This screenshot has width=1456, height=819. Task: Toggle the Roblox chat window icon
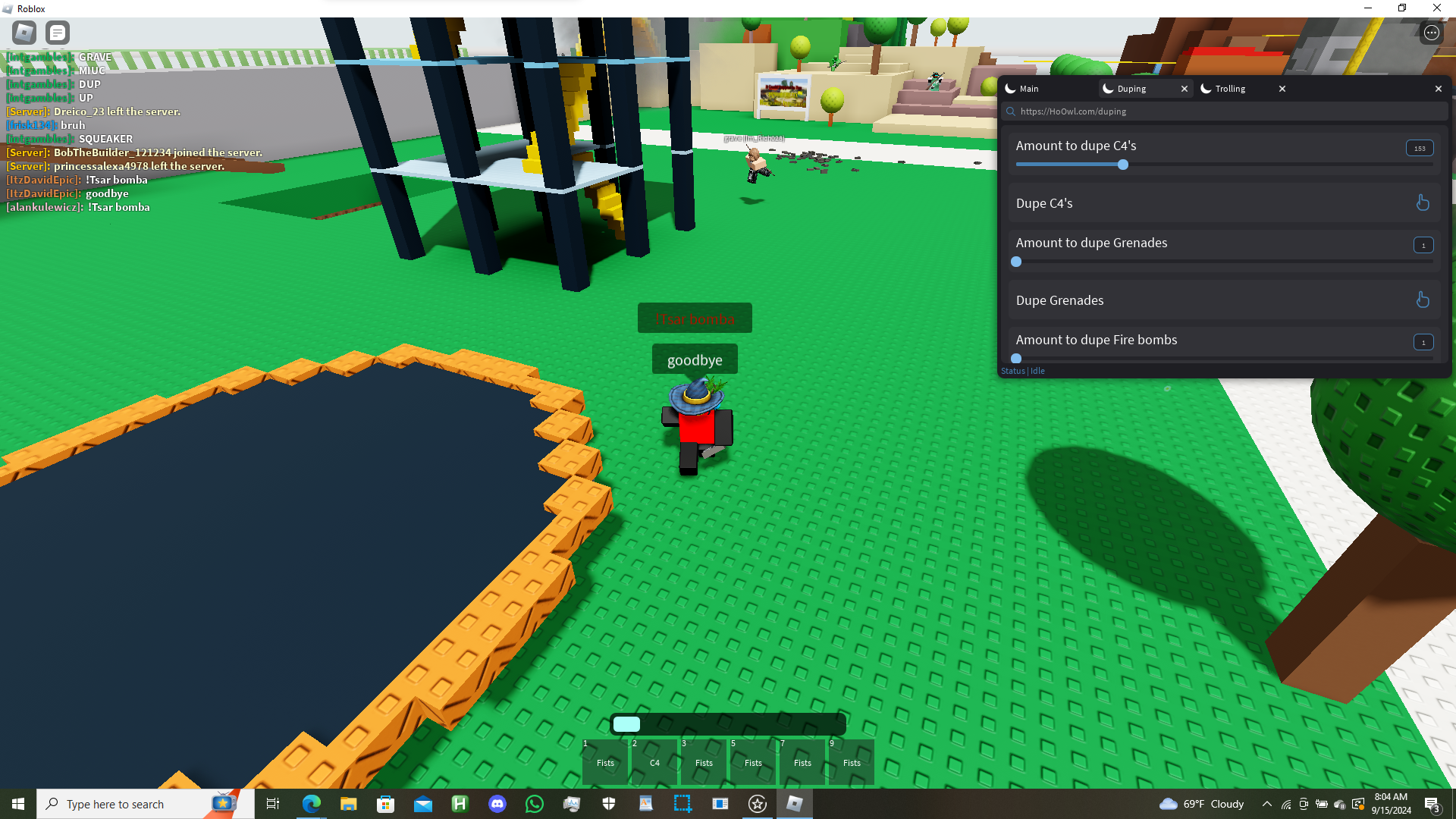point(58,33)
